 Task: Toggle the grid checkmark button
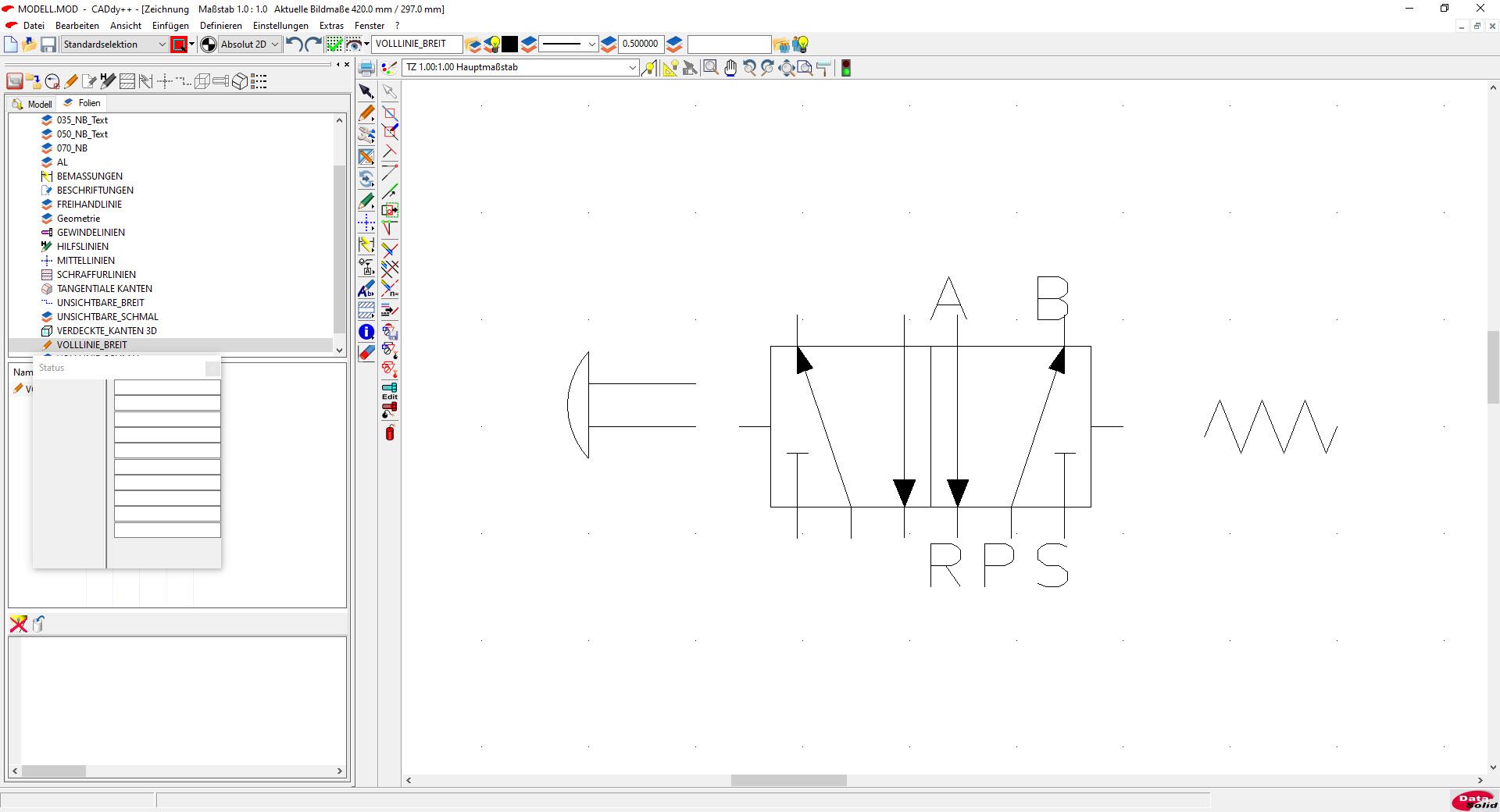(x=334, y=45)
